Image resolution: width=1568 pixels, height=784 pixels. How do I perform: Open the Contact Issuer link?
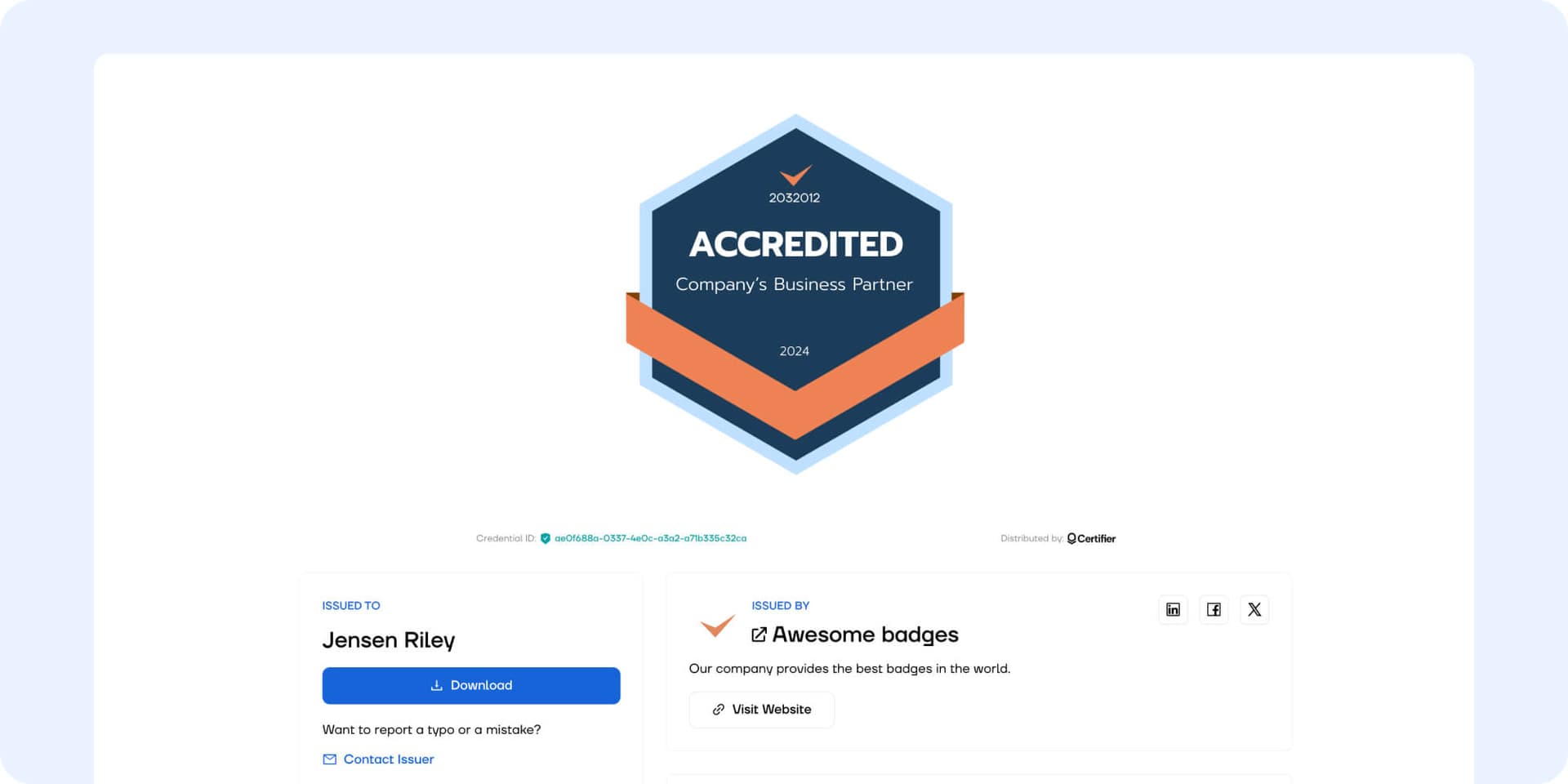[x=389, y=759]
